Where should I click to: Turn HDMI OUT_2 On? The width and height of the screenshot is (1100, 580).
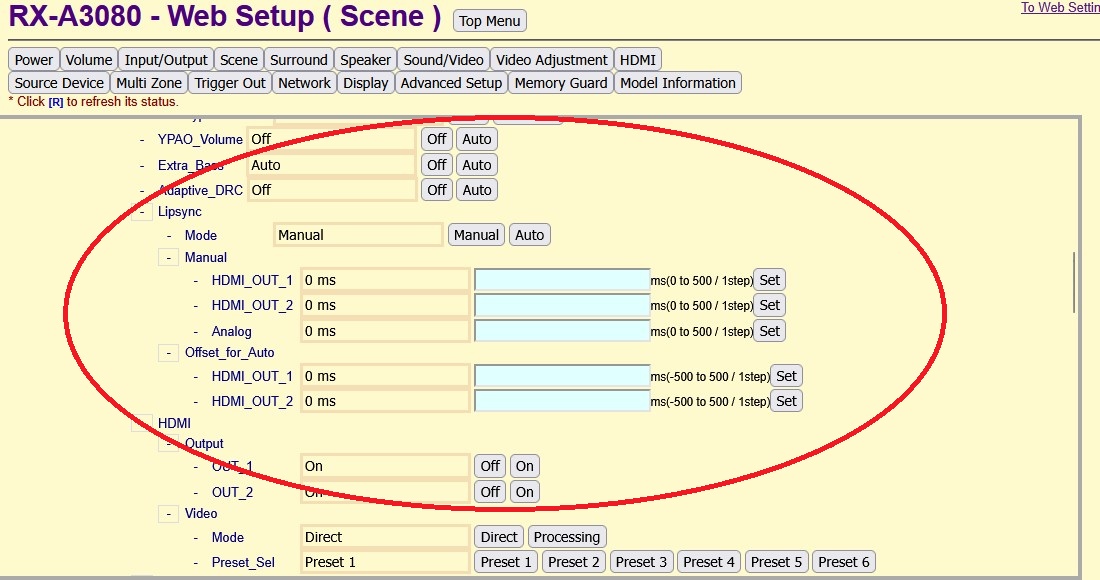tap(525, 492)
